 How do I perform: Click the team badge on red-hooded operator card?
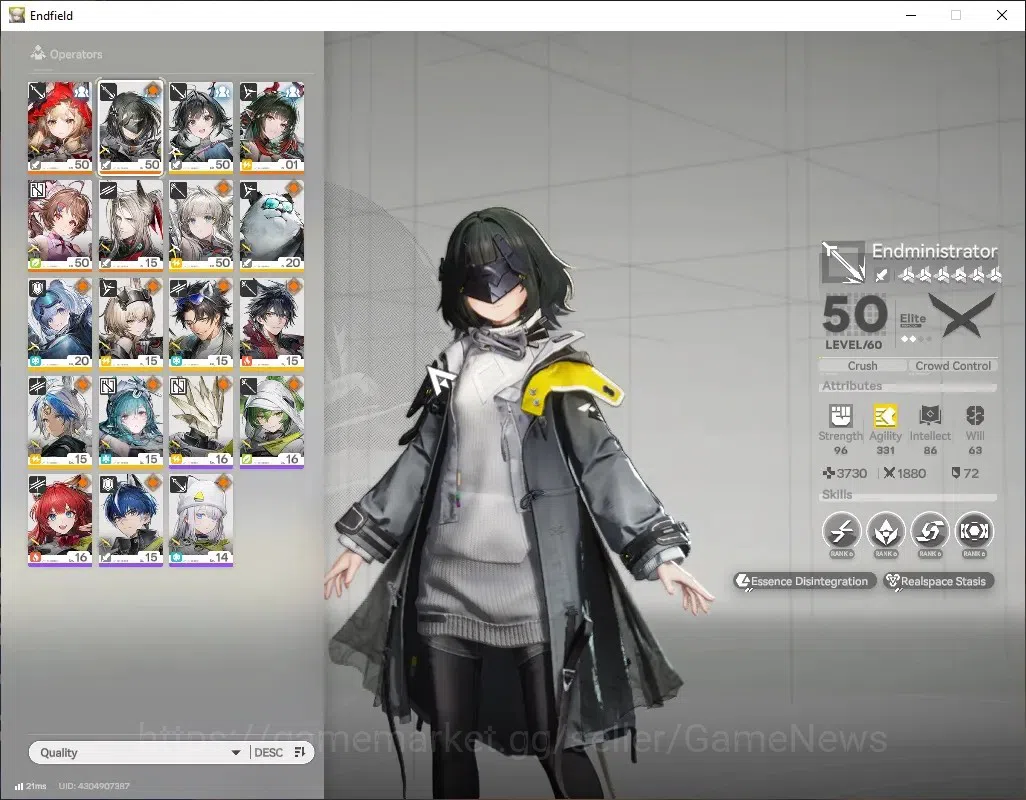(82, 92)
